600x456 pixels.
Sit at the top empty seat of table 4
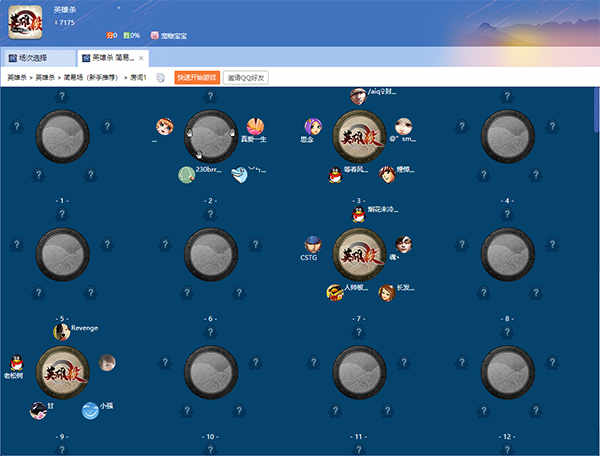(x=507, y=96)
